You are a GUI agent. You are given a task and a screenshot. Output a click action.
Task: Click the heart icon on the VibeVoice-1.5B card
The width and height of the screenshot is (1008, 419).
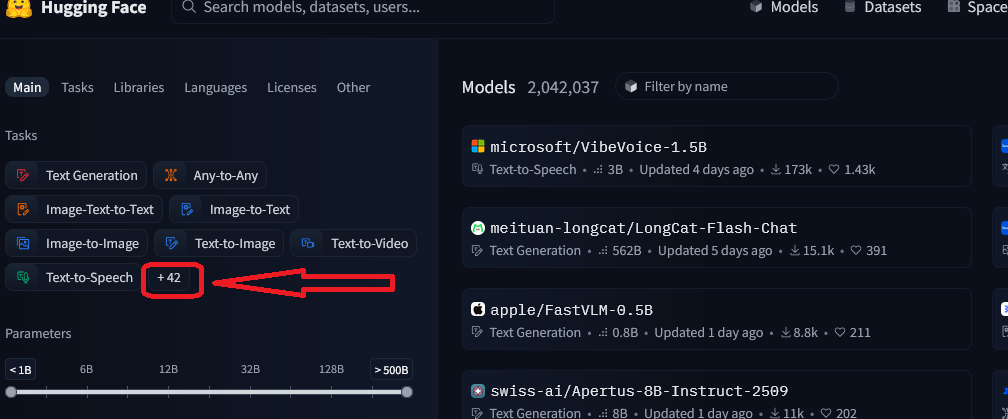pyautogui.click(x=834, y=170)
